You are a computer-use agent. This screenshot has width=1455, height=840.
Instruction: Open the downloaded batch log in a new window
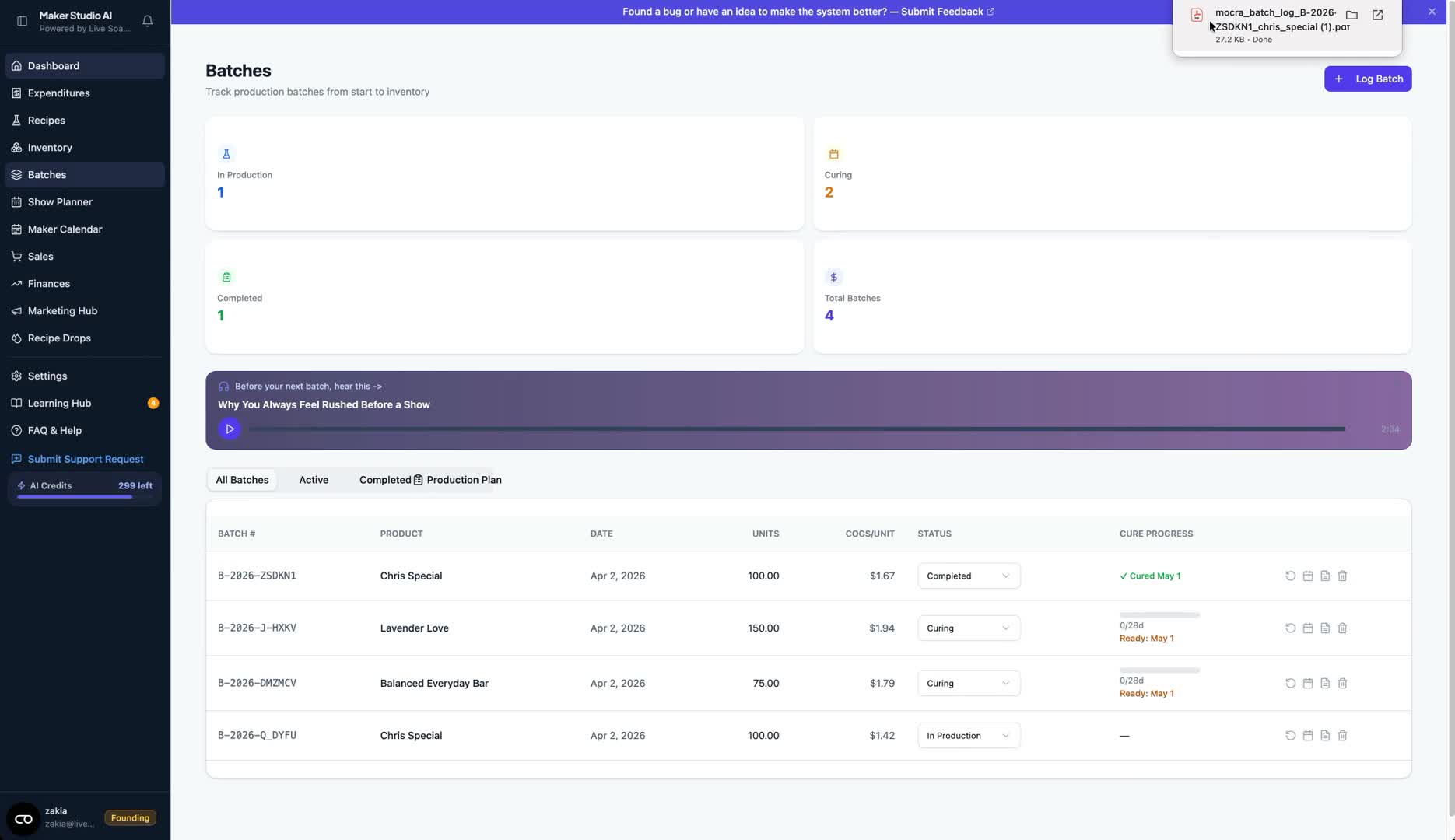coord(1377,14)
